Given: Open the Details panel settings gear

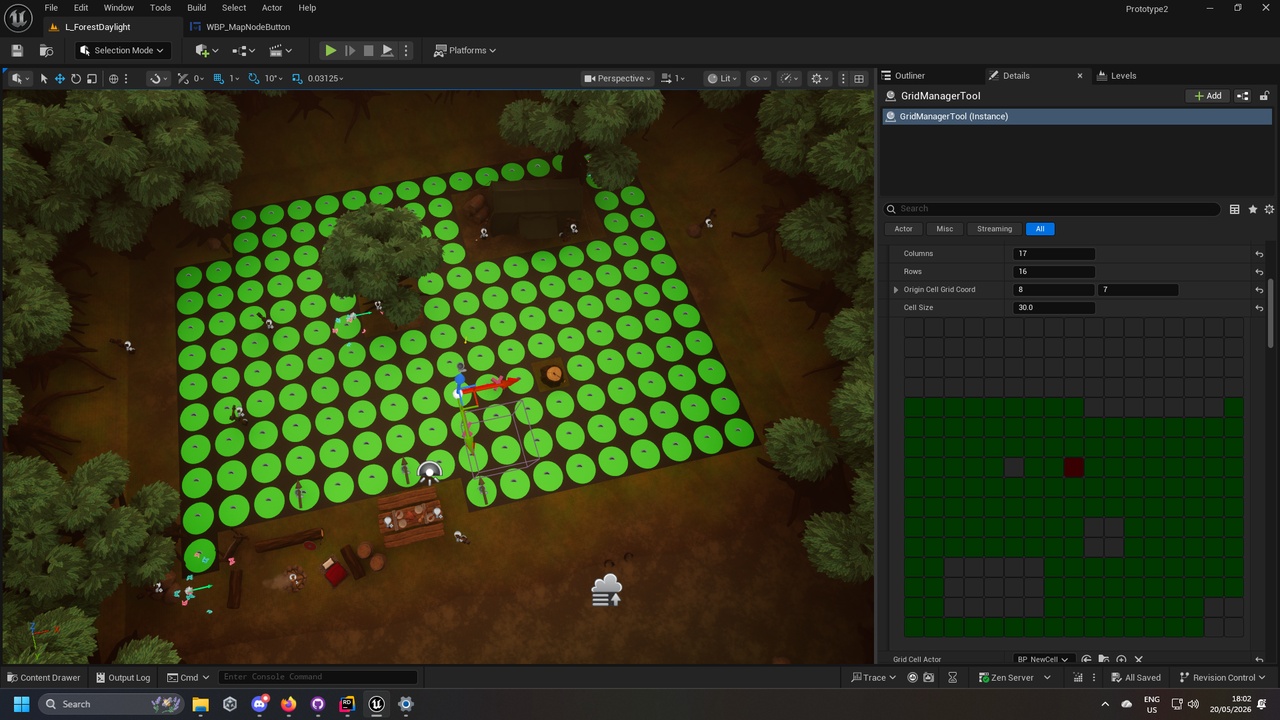Looking at the screenshot, I should pos(1269,209).
